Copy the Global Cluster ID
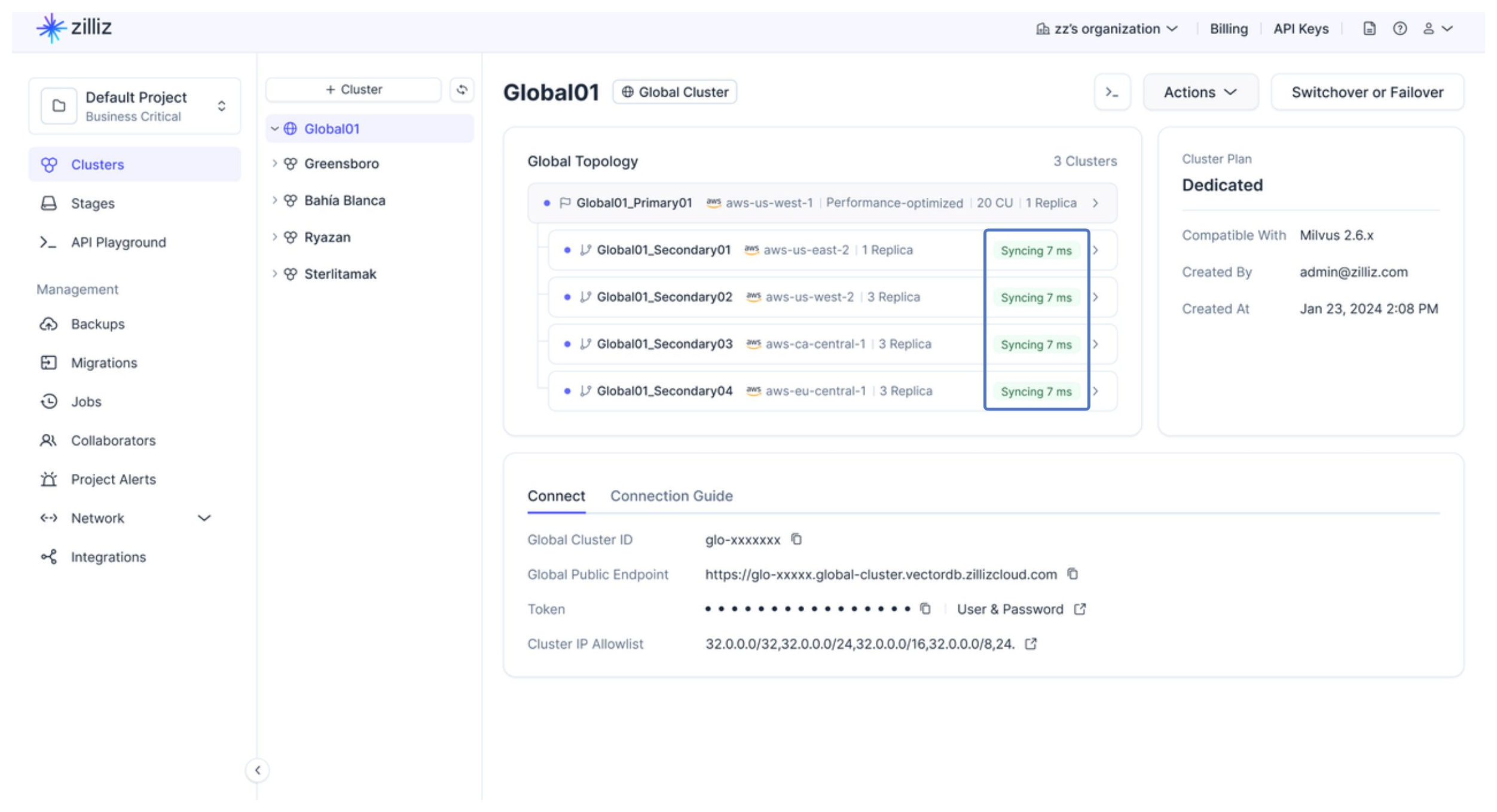 coord(796,539)
